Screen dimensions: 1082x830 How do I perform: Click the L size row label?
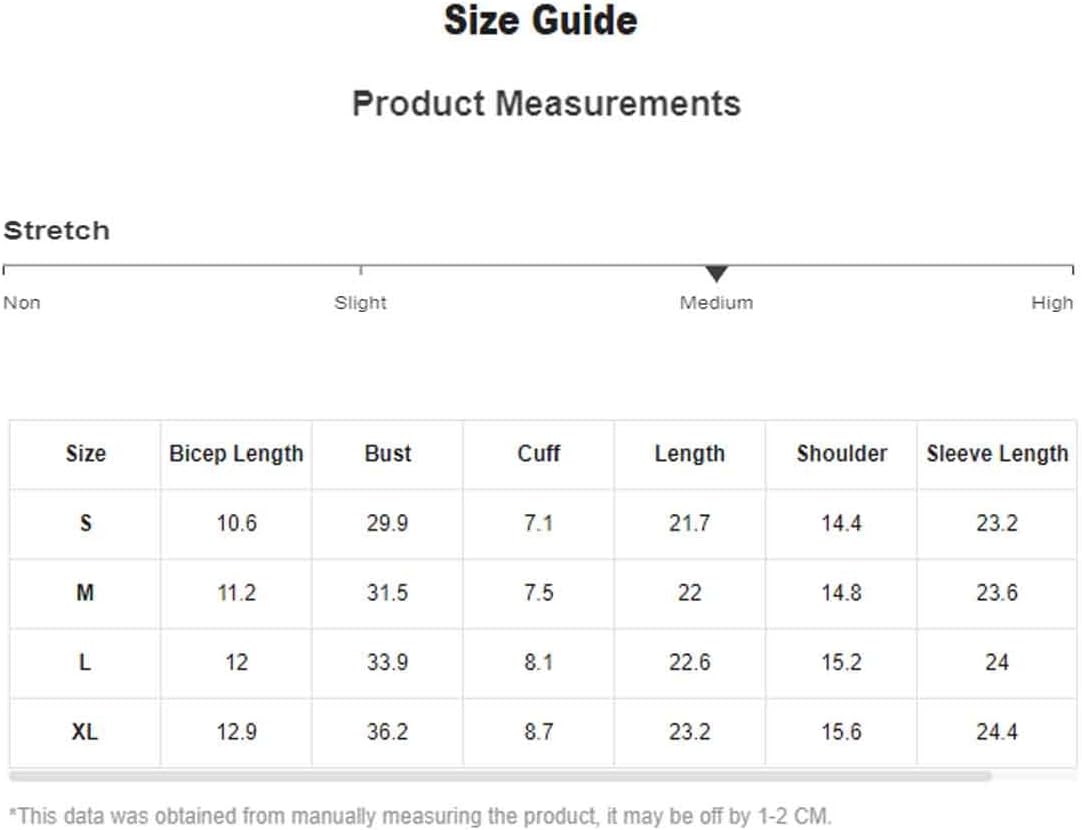(85, 662)
